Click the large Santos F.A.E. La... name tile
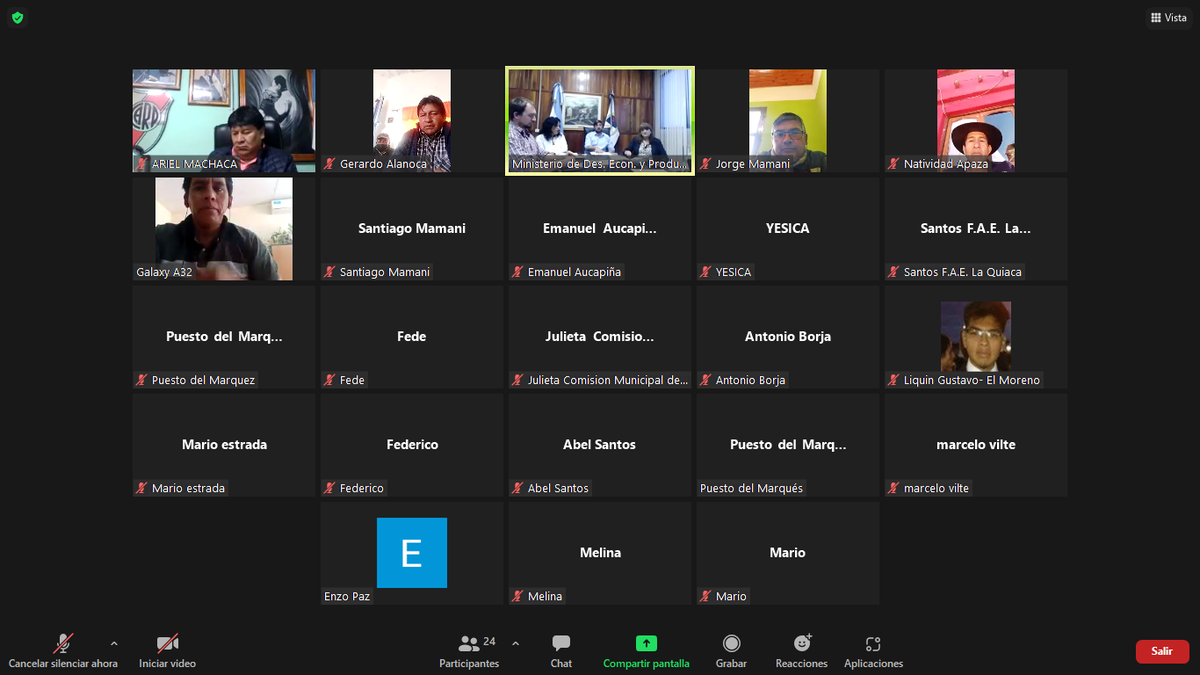 click(976, 229)
